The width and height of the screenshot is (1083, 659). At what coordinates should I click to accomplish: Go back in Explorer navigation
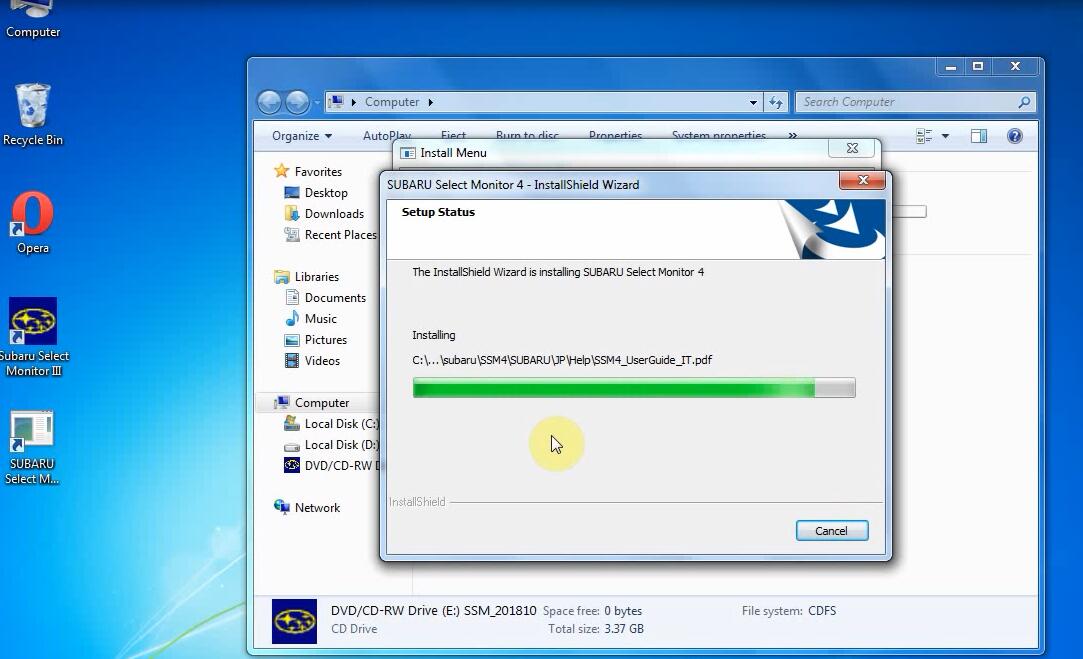click(x=269, y=102)
